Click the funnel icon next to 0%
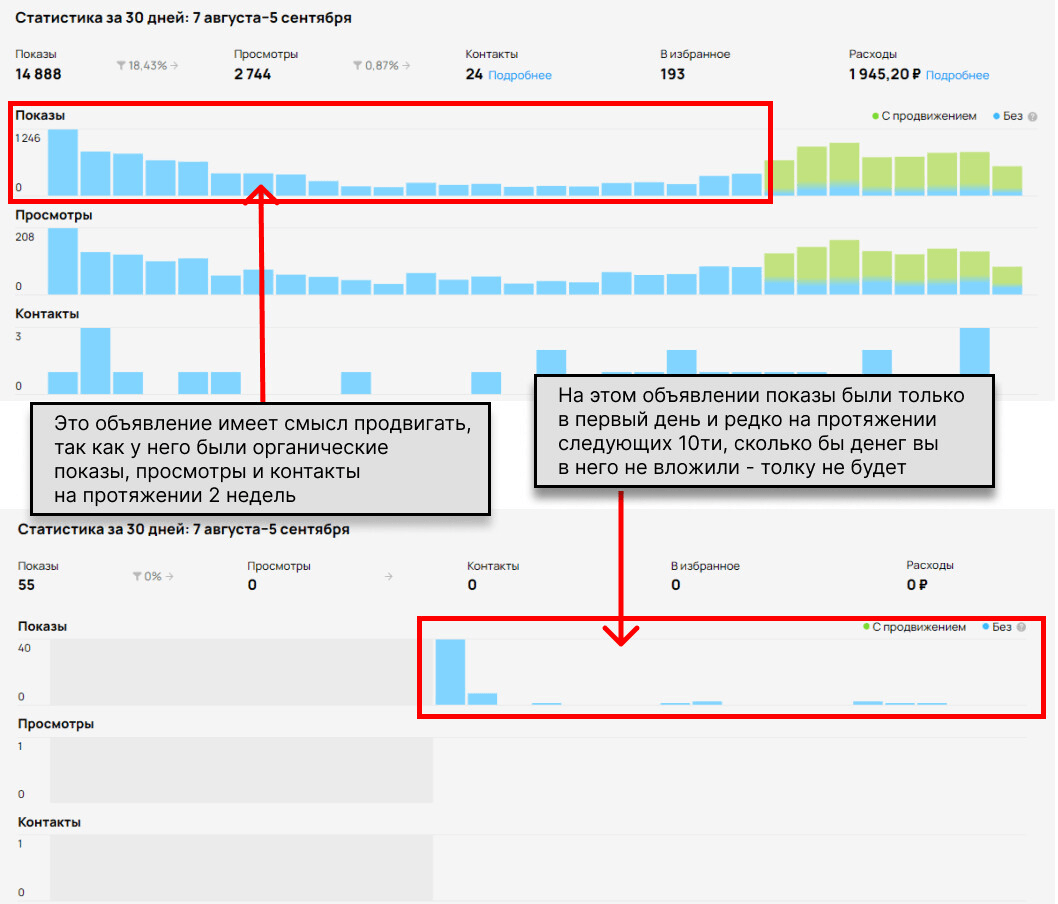 tap(137, 576)
